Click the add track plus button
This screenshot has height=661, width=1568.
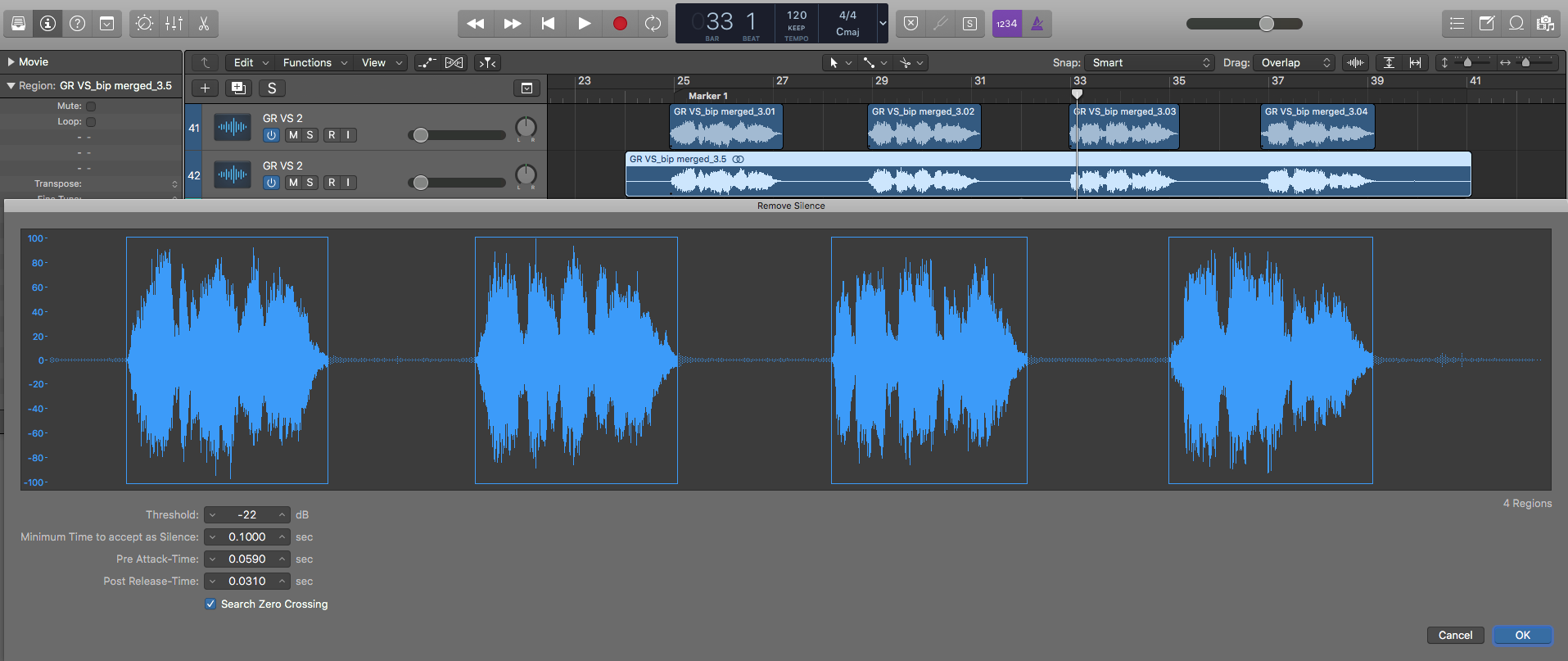(x=205, y=88)
